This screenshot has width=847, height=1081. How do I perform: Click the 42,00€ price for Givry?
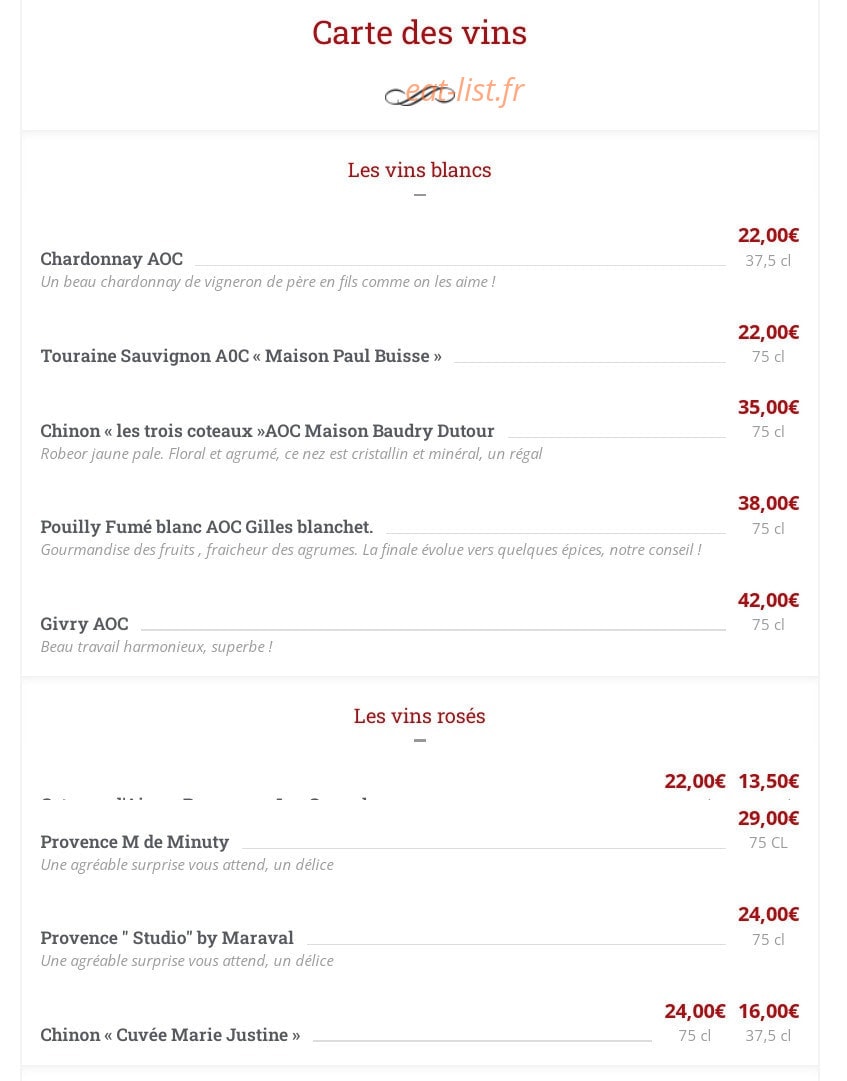tap(768, 600)
